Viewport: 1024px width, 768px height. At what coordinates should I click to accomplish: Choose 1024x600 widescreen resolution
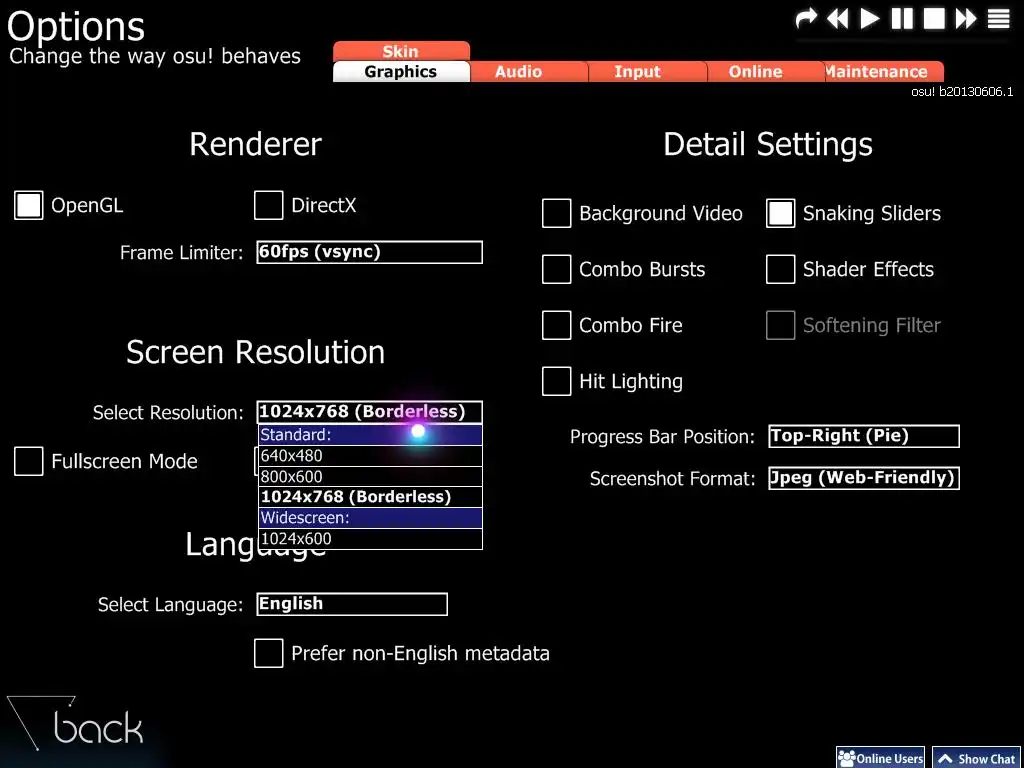click(370, 539)
